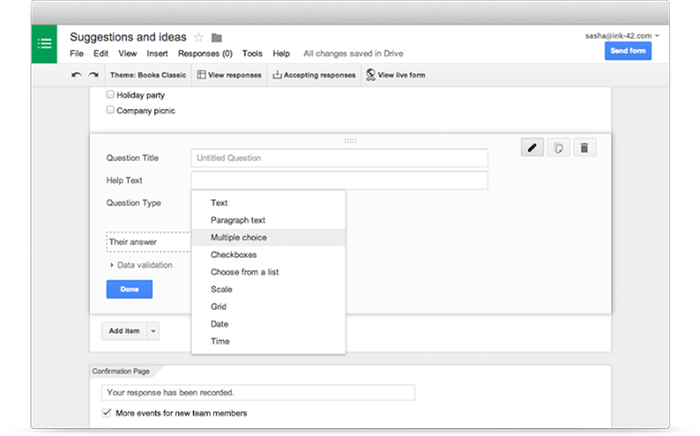This screenshot has height=436, width=700.
Task: Tick the Holiday party checkbox
Action: pyautogui.click(x=111, y=95)
